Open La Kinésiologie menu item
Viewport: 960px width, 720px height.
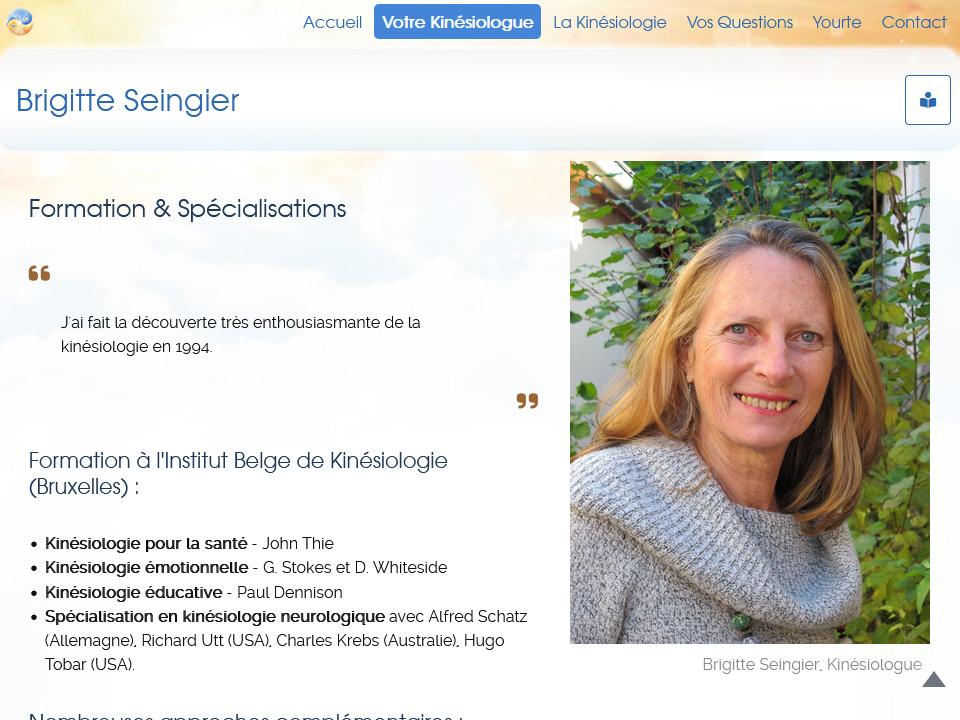click(x=610, y=22)
